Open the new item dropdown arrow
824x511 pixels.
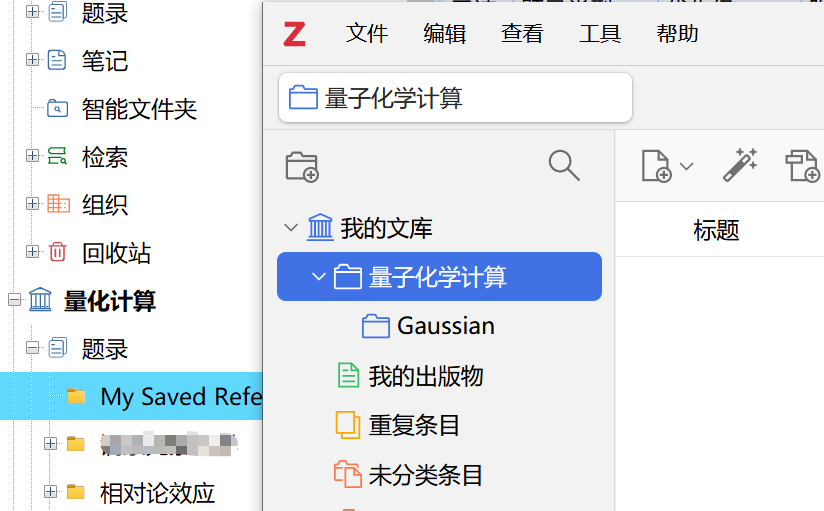click(x=686, y=167)
